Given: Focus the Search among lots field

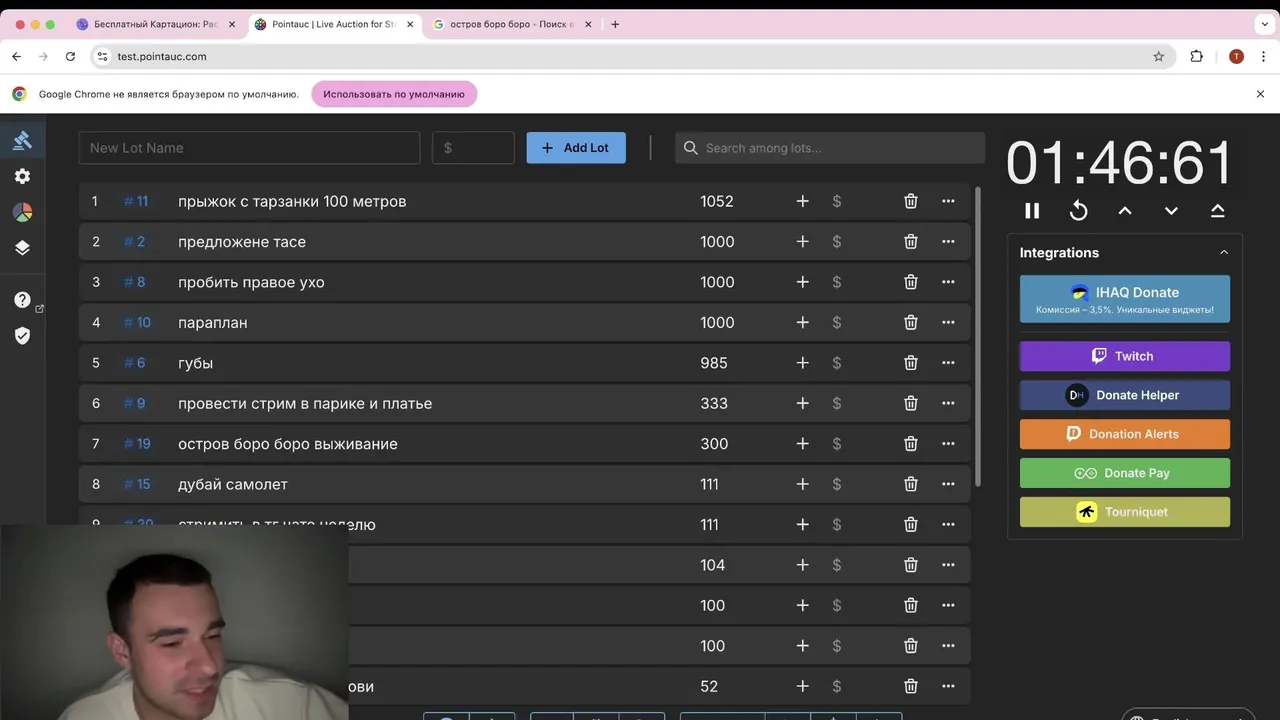Looking at the screenshot, I should click(x=830, y=148).
